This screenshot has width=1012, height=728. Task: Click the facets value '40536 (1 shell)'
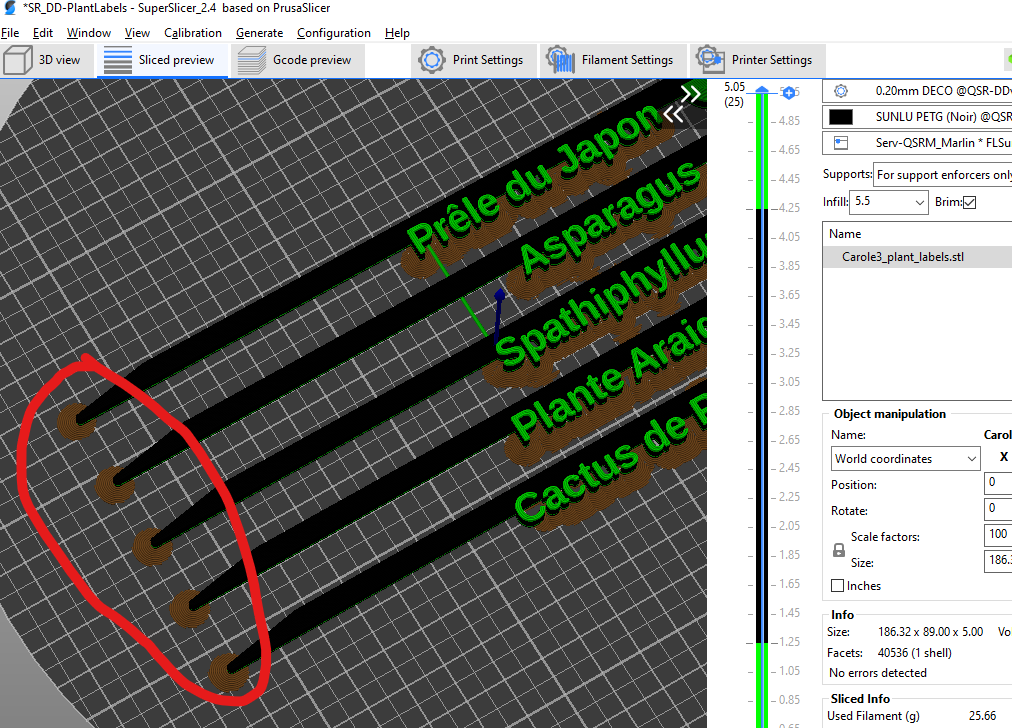tap(915, 652)
